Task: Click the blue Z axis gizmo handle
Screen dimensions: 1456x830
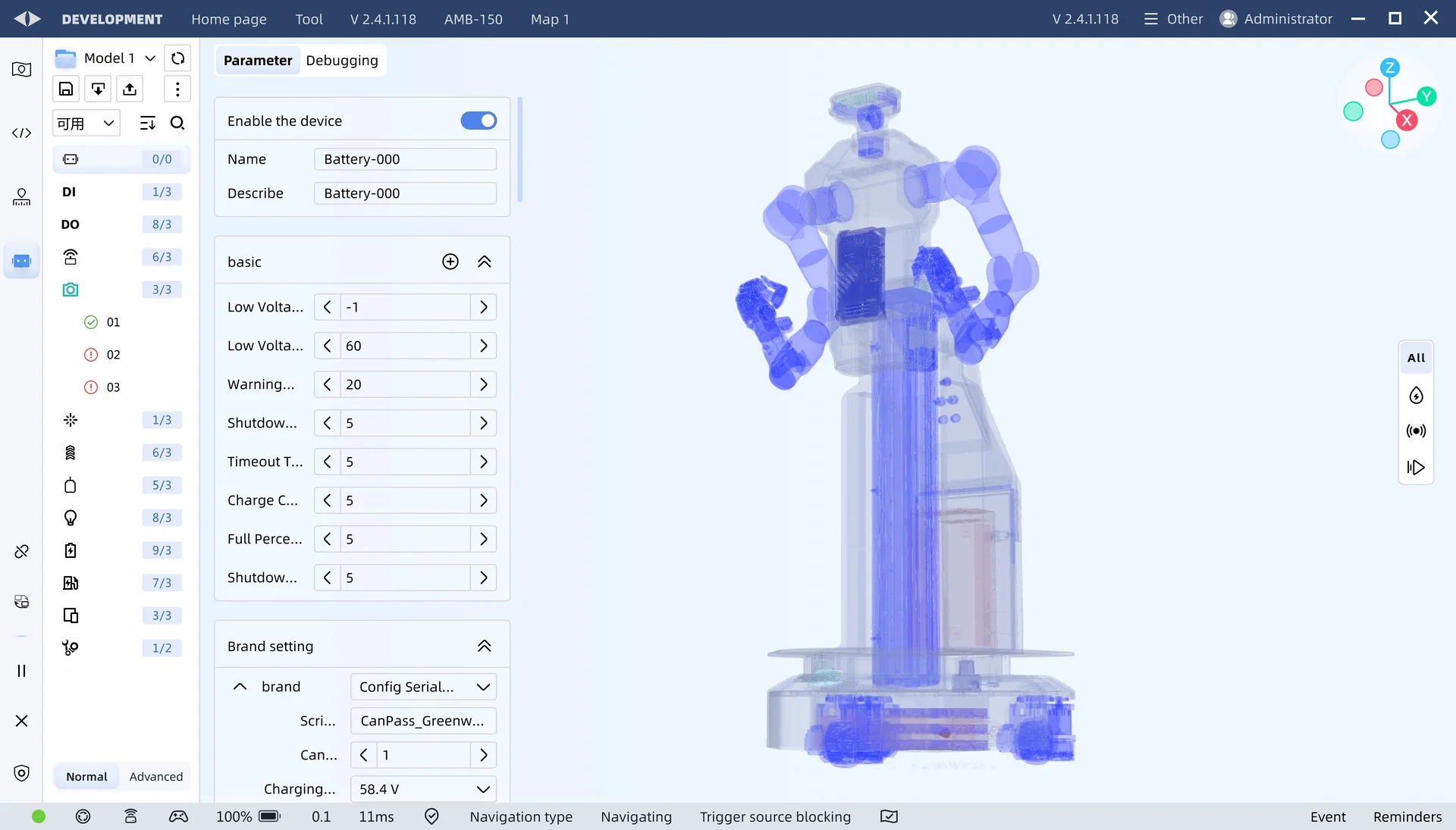Action: 1389,67
